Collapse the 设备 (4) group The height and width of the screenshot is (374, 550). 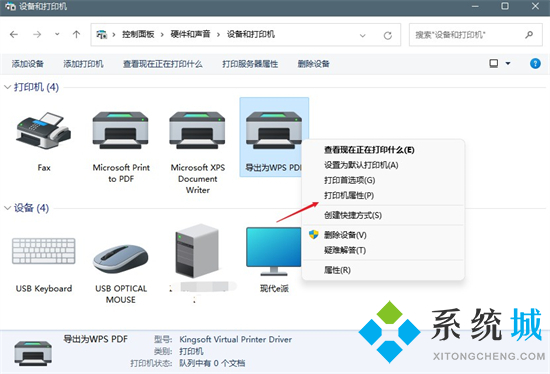pyautogui.click(x=7, y=208)
